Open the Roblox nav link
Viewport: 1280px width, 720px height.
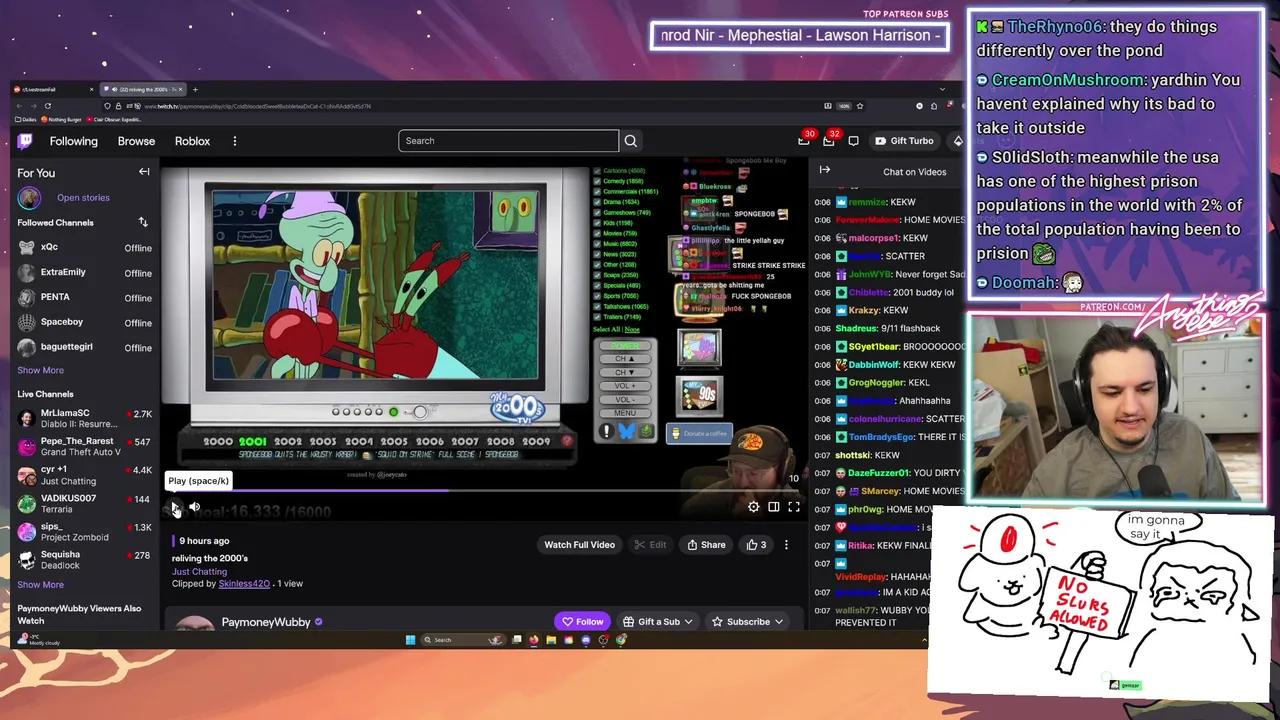pyautogui.click(x=192, y=141)
